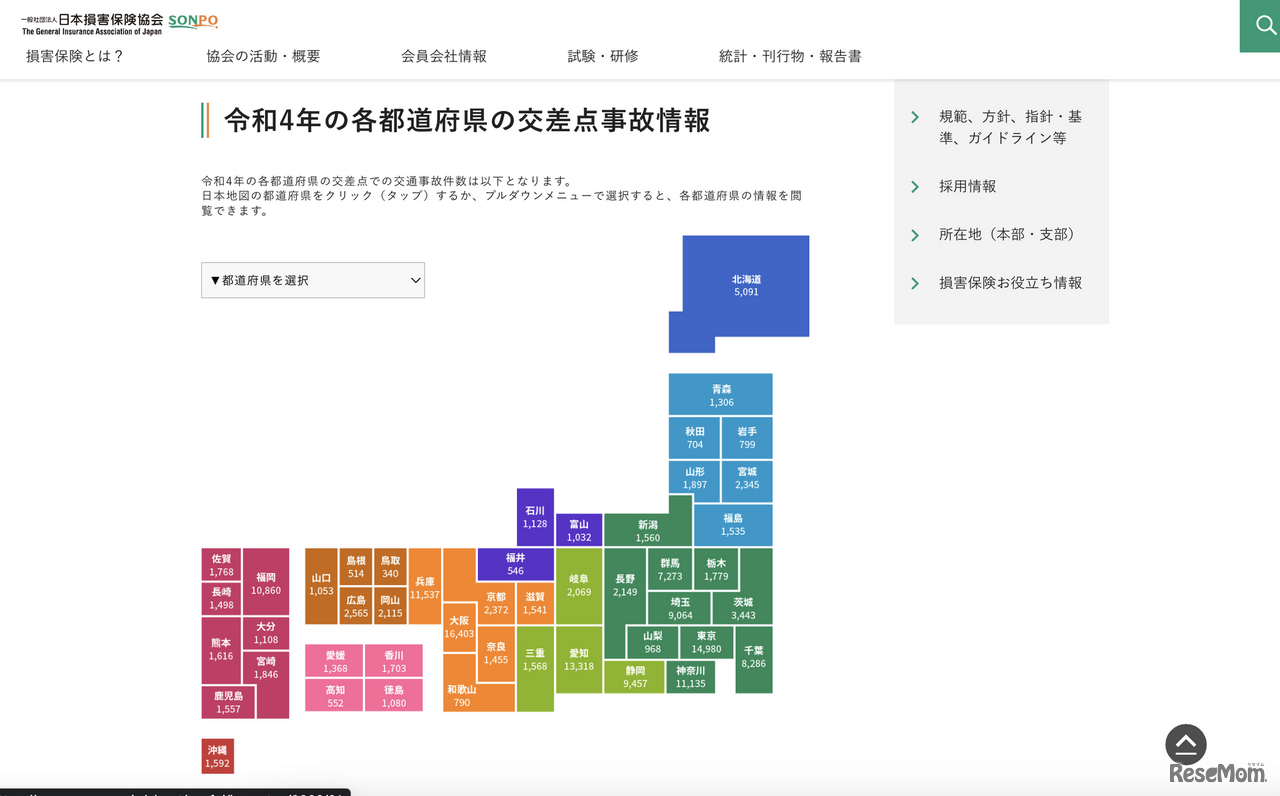The width and height of the screenshot is (1280, 796).
Task: Click the 採用情報 sidebar link
Action: click(x=967, y=186)
